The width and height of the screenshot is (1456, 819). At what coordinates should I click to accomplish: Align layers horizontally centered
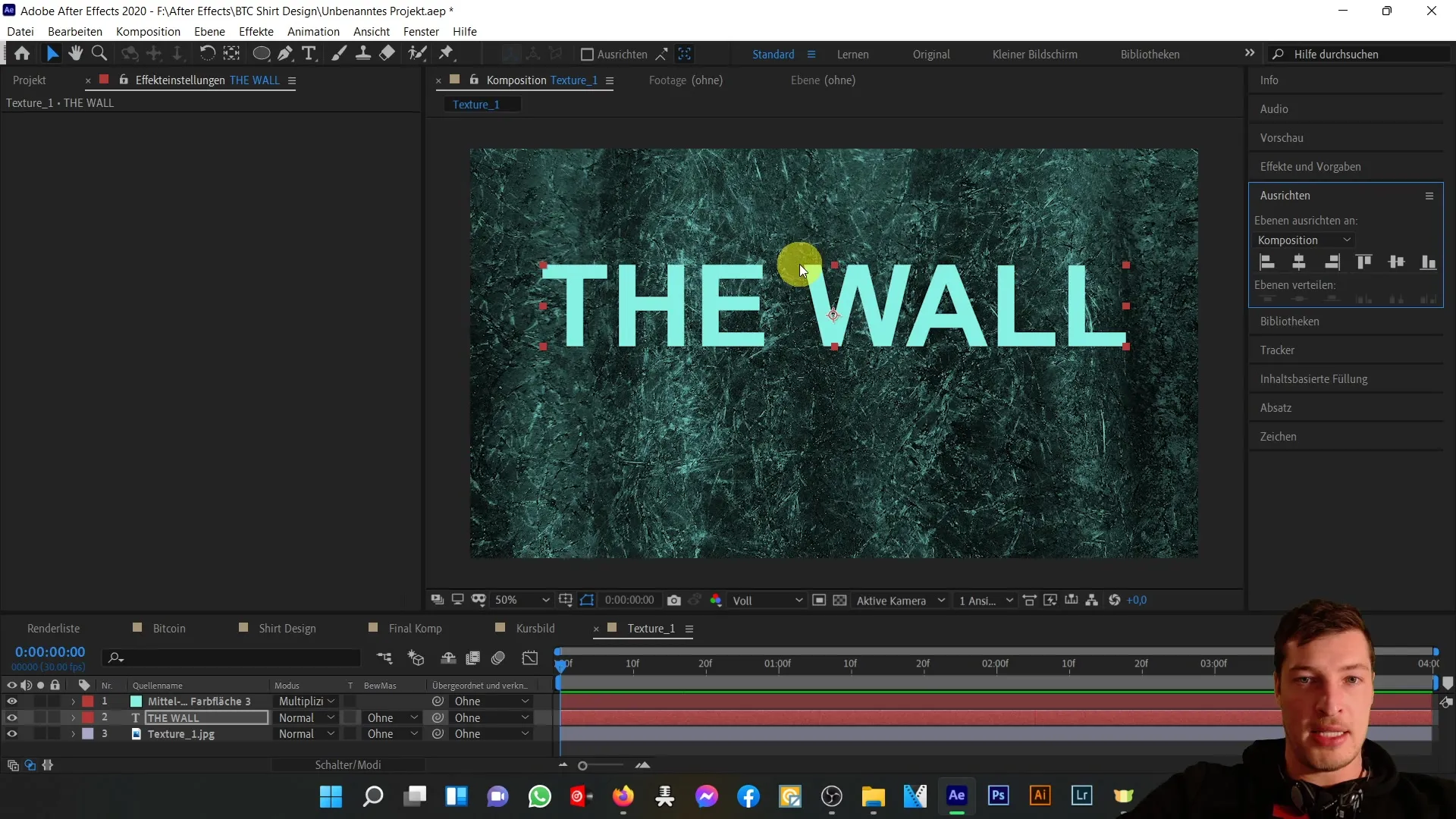click(x=1299, y=262)
